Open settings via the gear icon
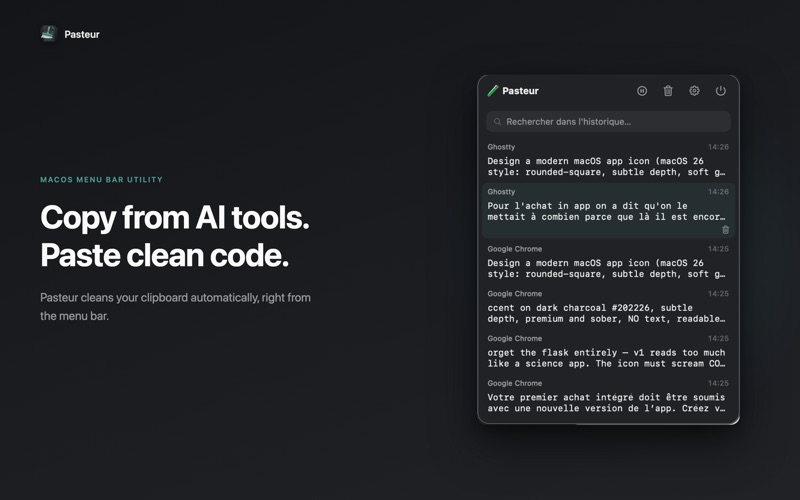 point(694,91)
